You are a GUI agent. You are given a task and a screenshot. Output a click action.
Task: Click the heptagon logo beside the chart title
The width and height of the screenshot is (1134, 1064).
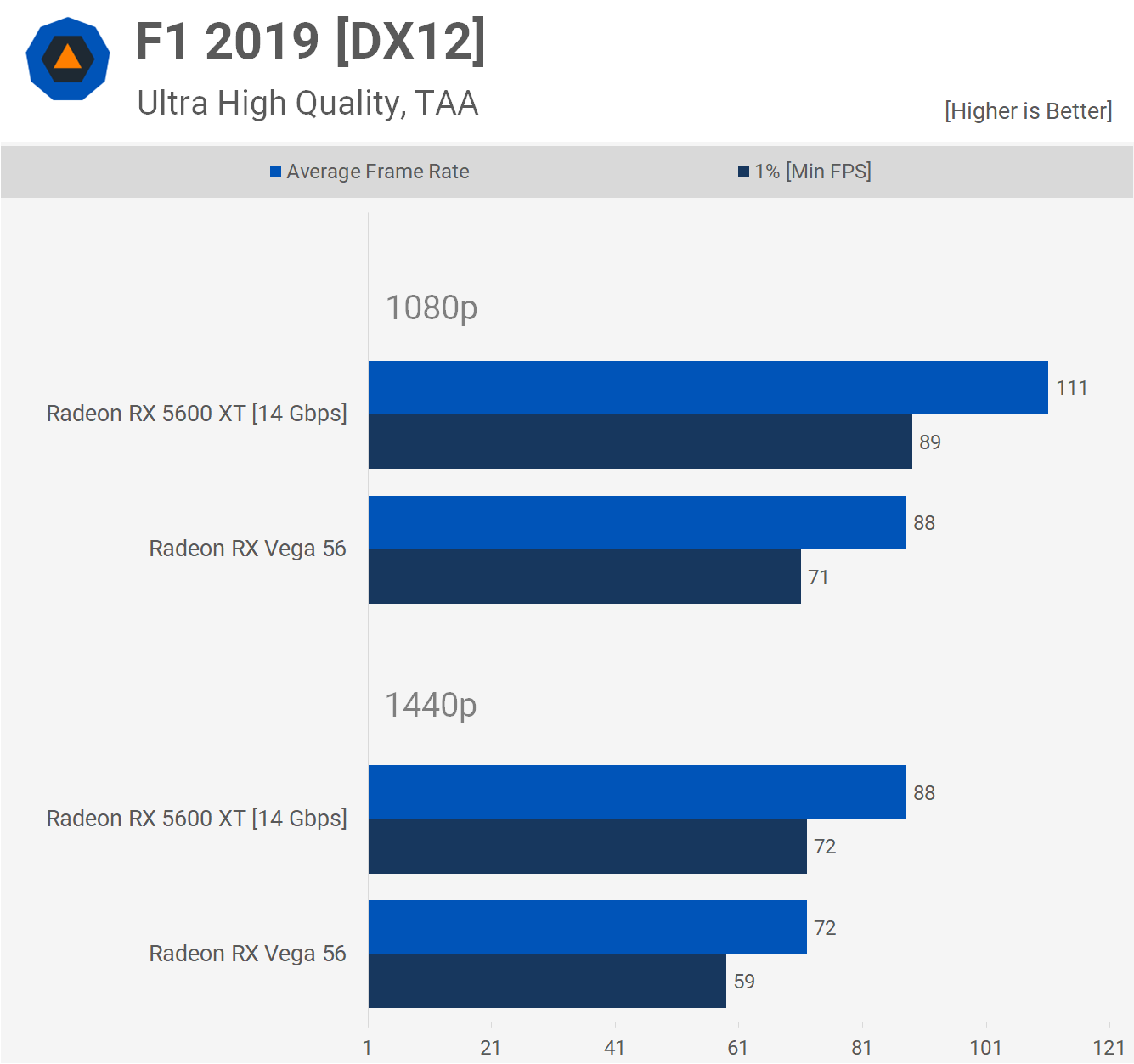point(68,59)
